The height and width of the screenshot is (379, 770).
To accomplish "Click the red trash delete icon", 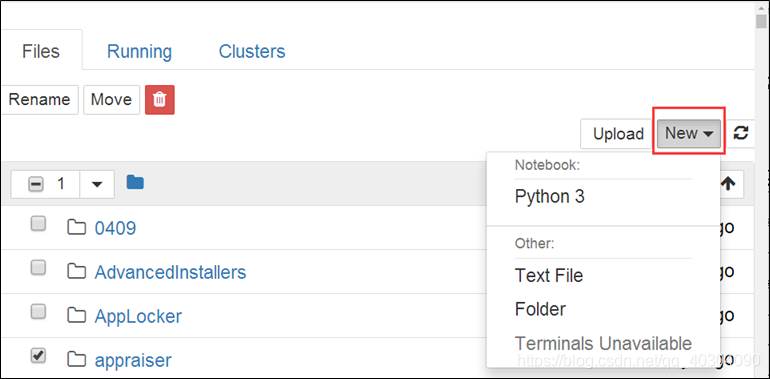I will point(160,100).
